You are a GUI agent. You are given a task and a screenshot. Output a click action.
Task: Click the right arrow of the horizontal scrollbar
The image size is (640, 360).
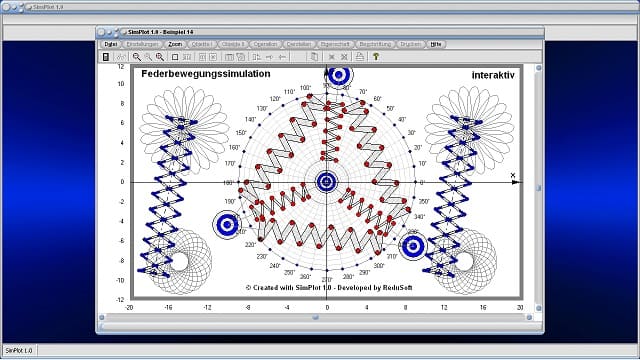pos(529,317)
